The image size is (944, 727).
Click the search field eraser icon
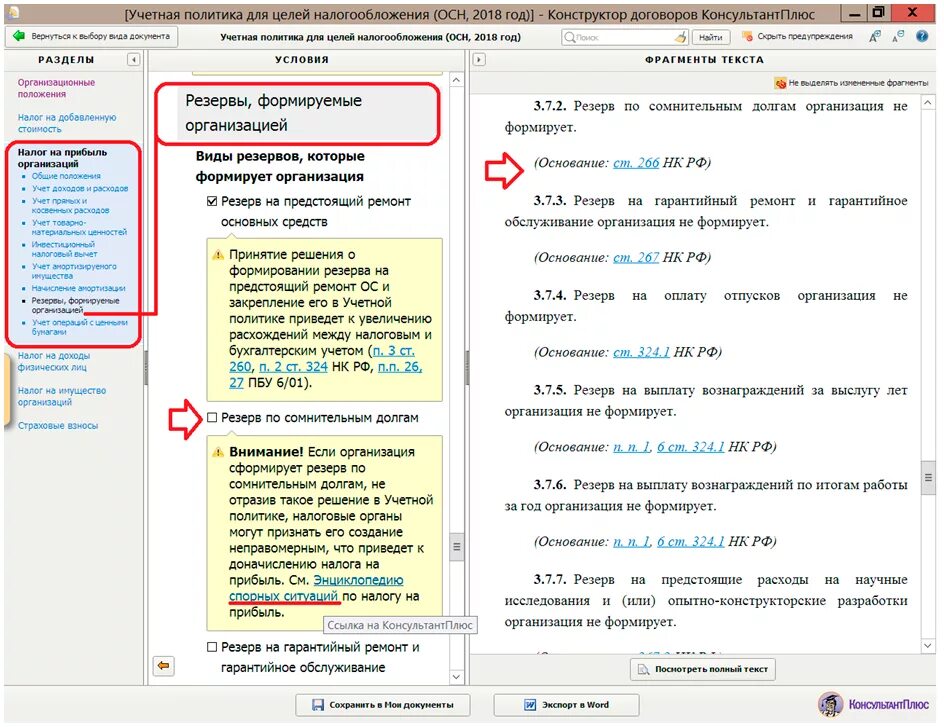coord(680,37)
